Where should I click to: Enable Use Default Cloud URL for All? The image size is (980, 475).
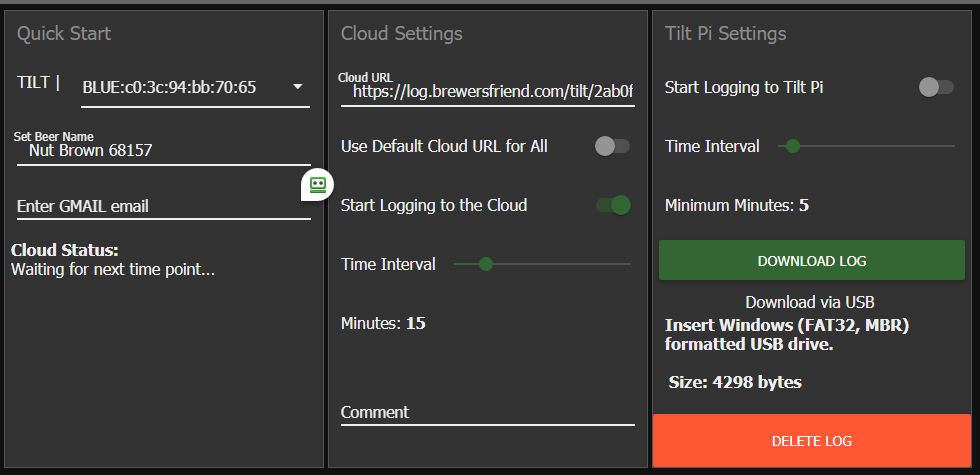pyautogui.click(x=612, y=147)
